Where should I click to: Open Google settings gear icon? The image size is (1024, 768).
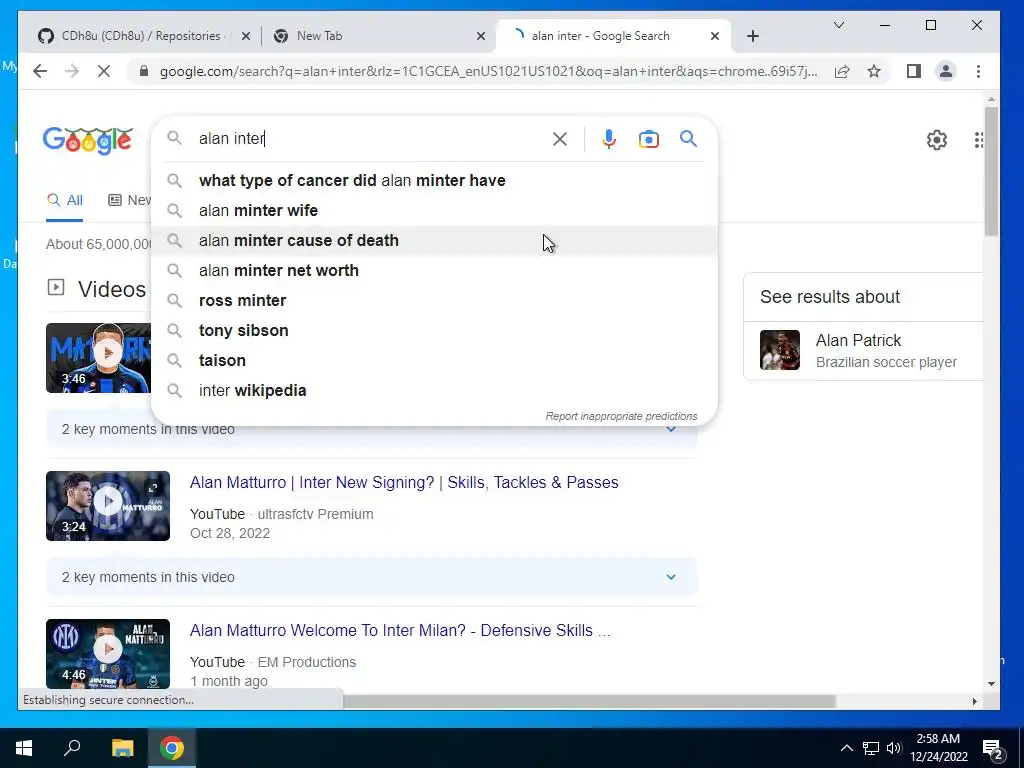936,140
